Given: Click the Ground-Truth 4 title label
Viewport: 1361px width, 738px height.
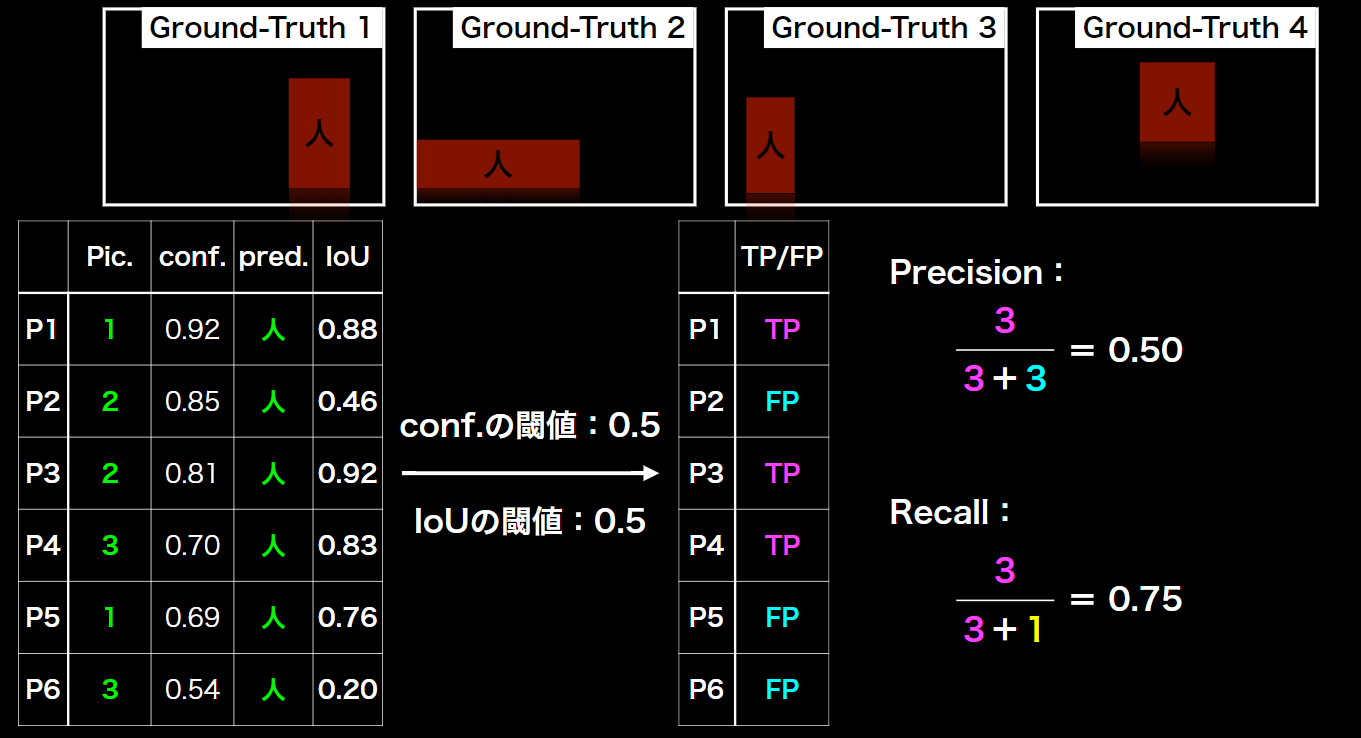Looking at the screenshot, I should coord(1195,28).
